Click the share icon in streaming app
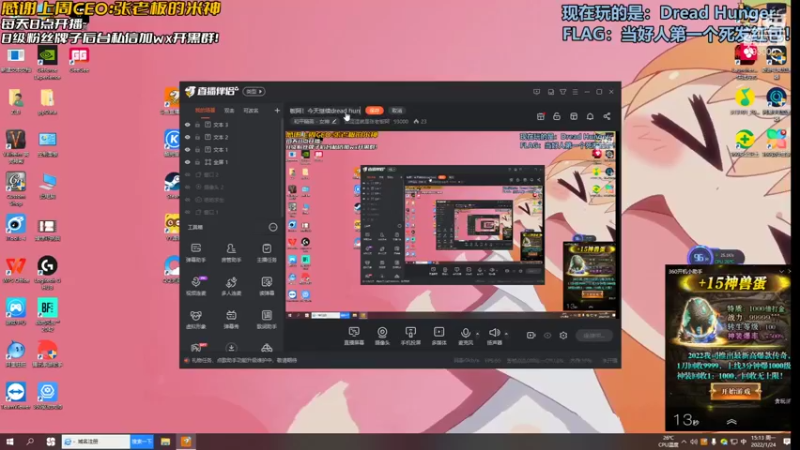 pyautogui.click(x=607, y=116)
